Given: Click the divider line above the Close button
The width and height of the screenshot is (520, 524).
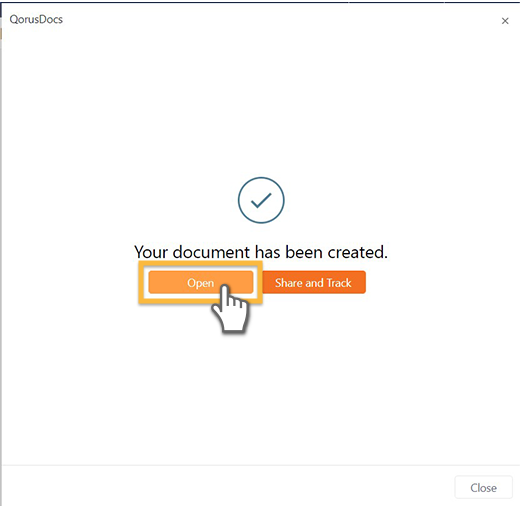Looking at the screenshot, I should point(261,465).
